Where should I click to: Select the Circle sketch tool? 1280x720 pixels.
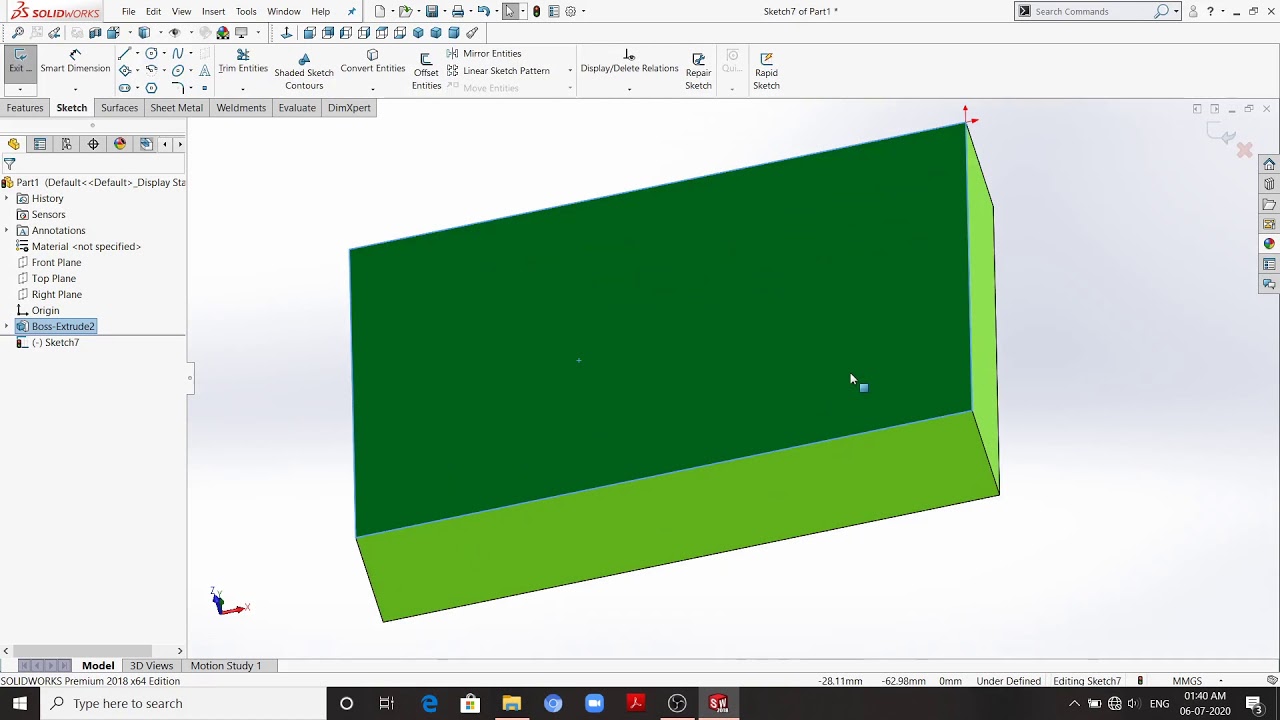152,54
